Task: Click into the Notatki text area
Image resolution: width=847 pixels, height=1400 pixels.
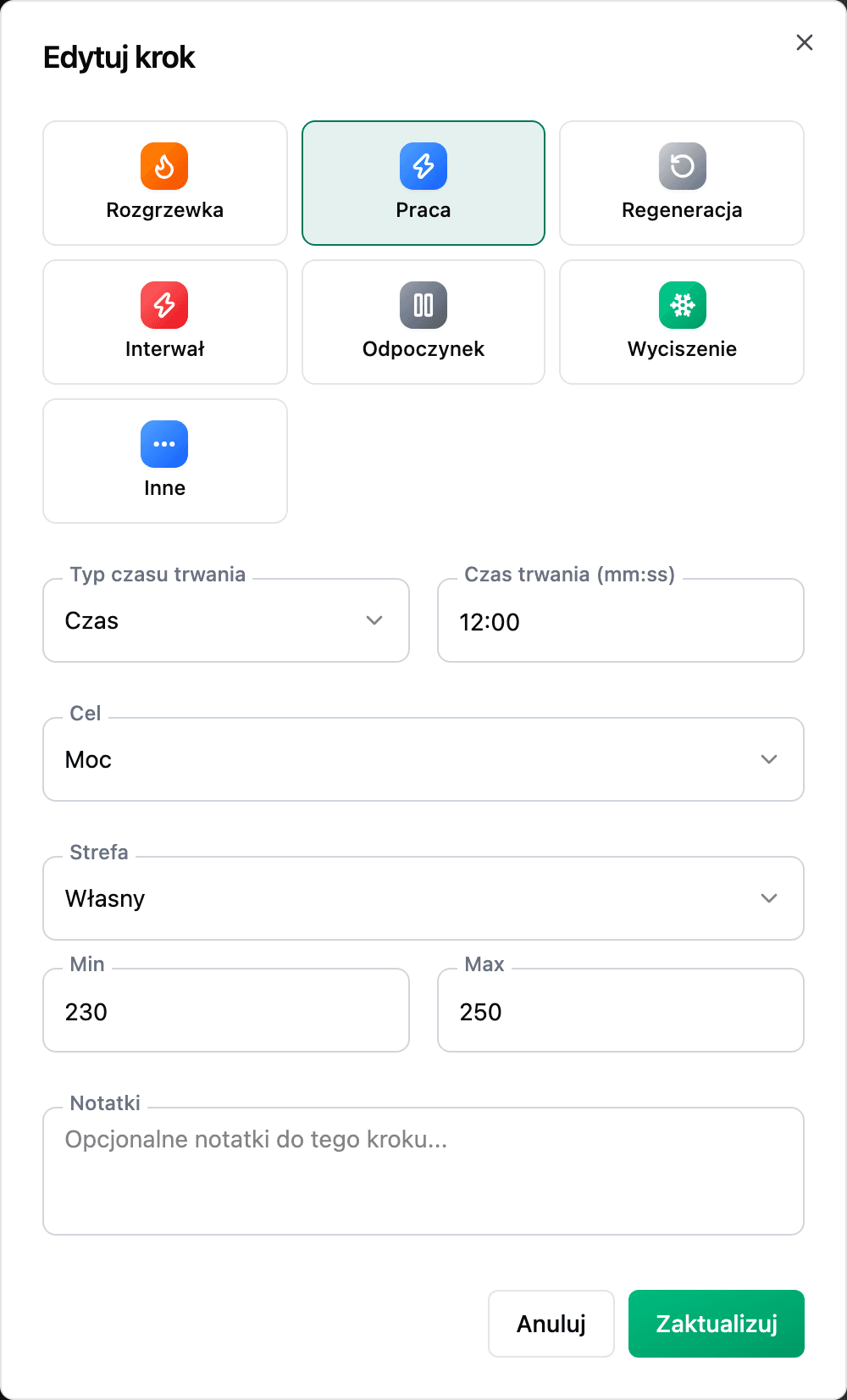Action: 423,1171
